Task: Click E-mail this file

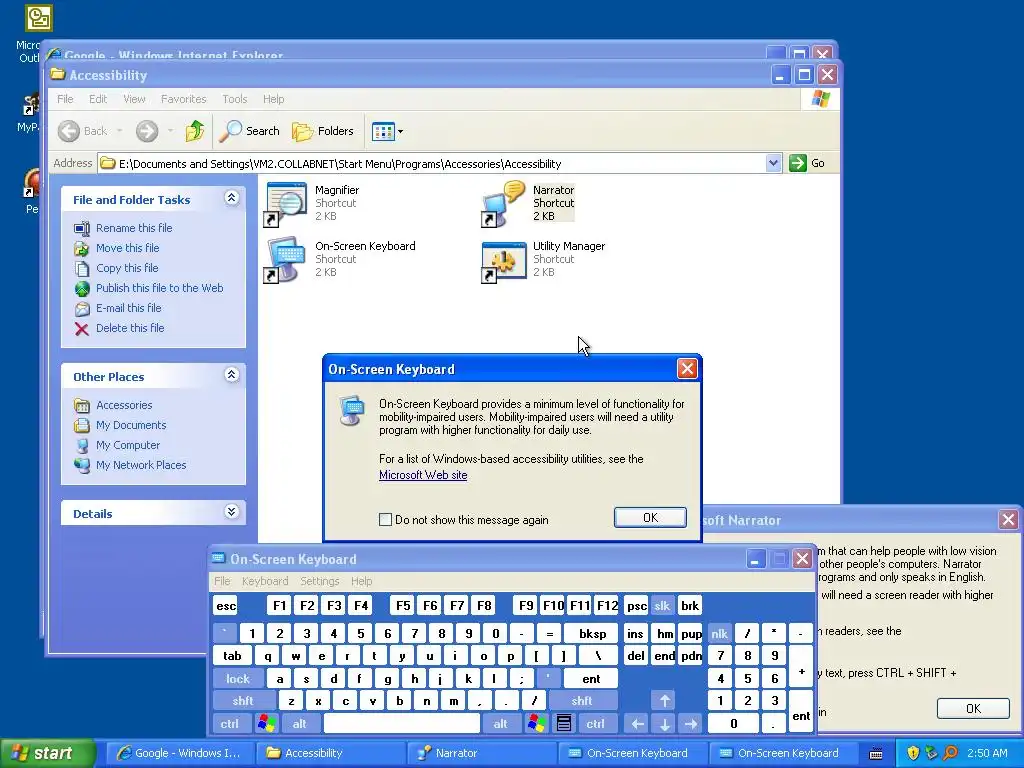Action: click(x=129, y=308)
